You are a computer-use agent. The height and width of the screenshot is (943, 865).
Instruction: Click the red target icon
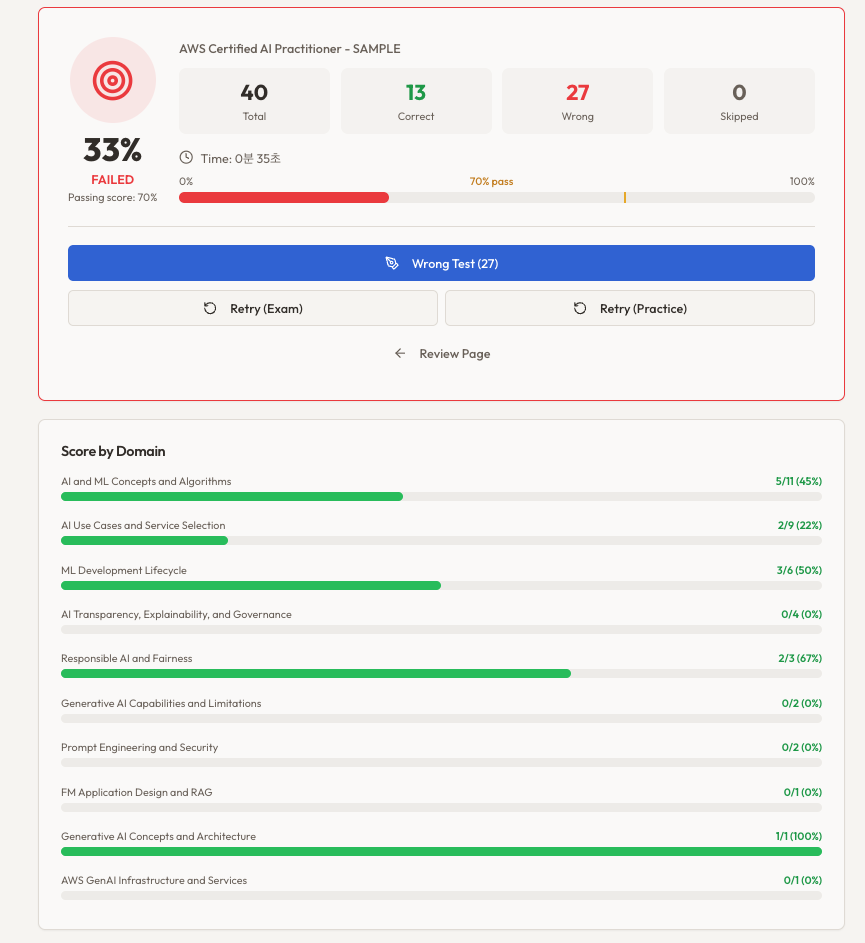coord(112,80)
